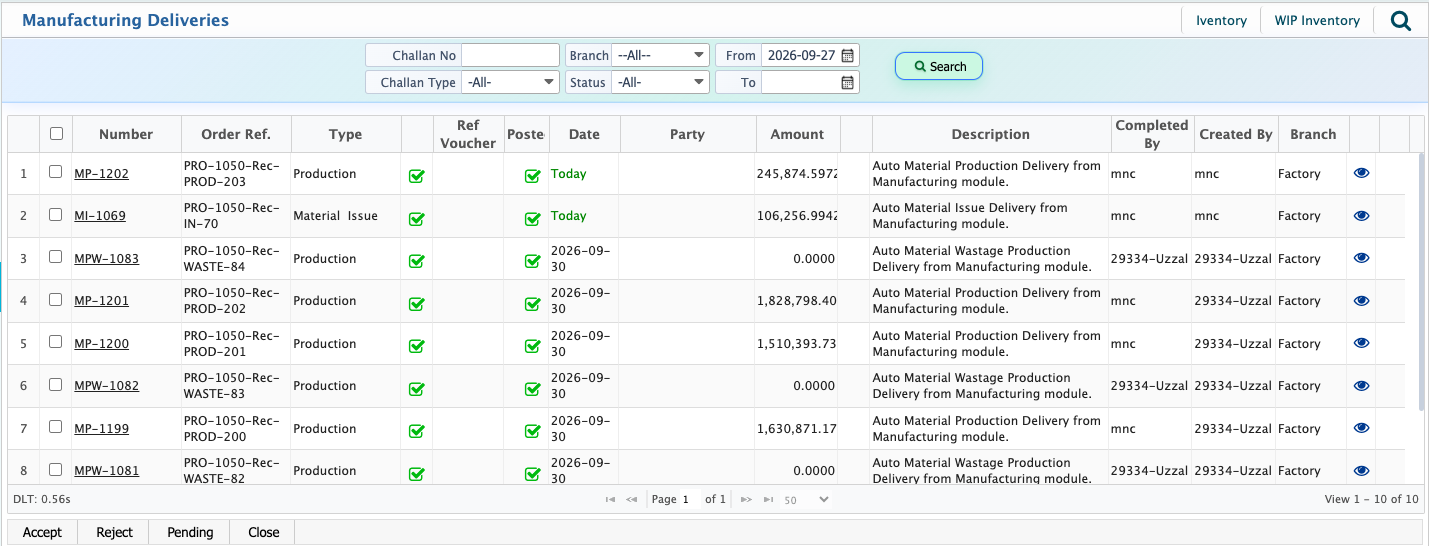Check the box beside MPW-1082

(x=56, y=384)
